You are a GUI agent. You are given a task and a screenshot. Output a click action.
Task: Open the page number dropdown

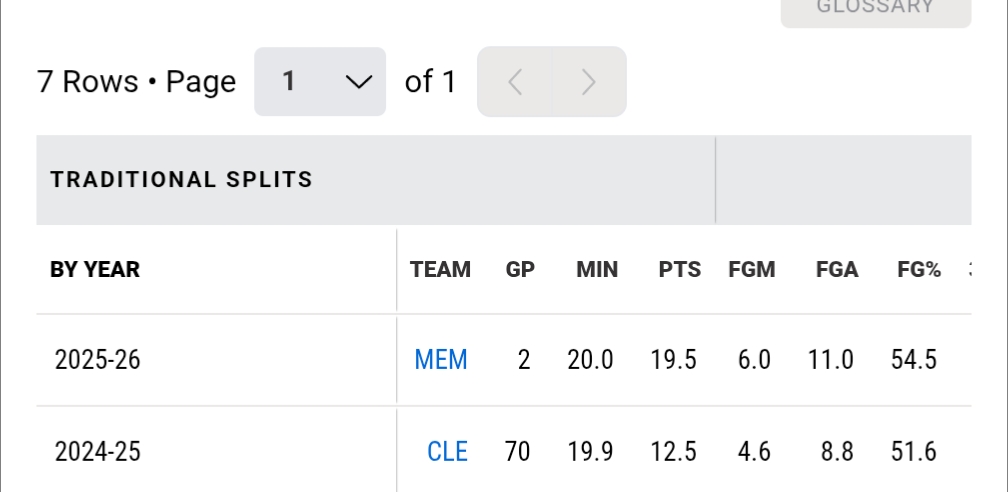pyautogui.click(x=320, y=82)
